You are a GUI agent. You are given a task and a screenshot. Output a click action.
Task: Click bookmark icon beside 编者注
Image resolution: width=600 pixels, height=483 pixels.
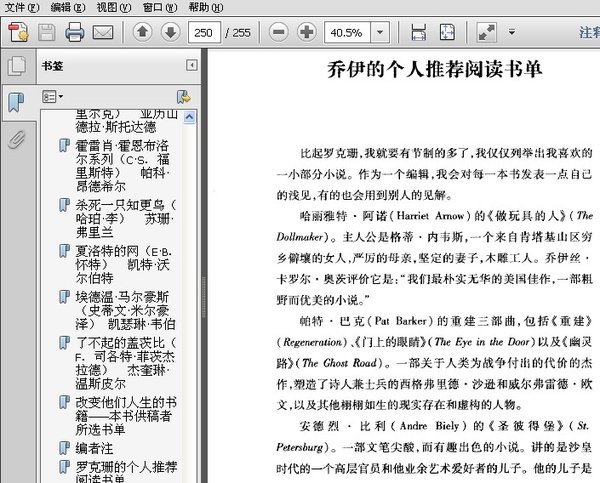click(64, 448)
